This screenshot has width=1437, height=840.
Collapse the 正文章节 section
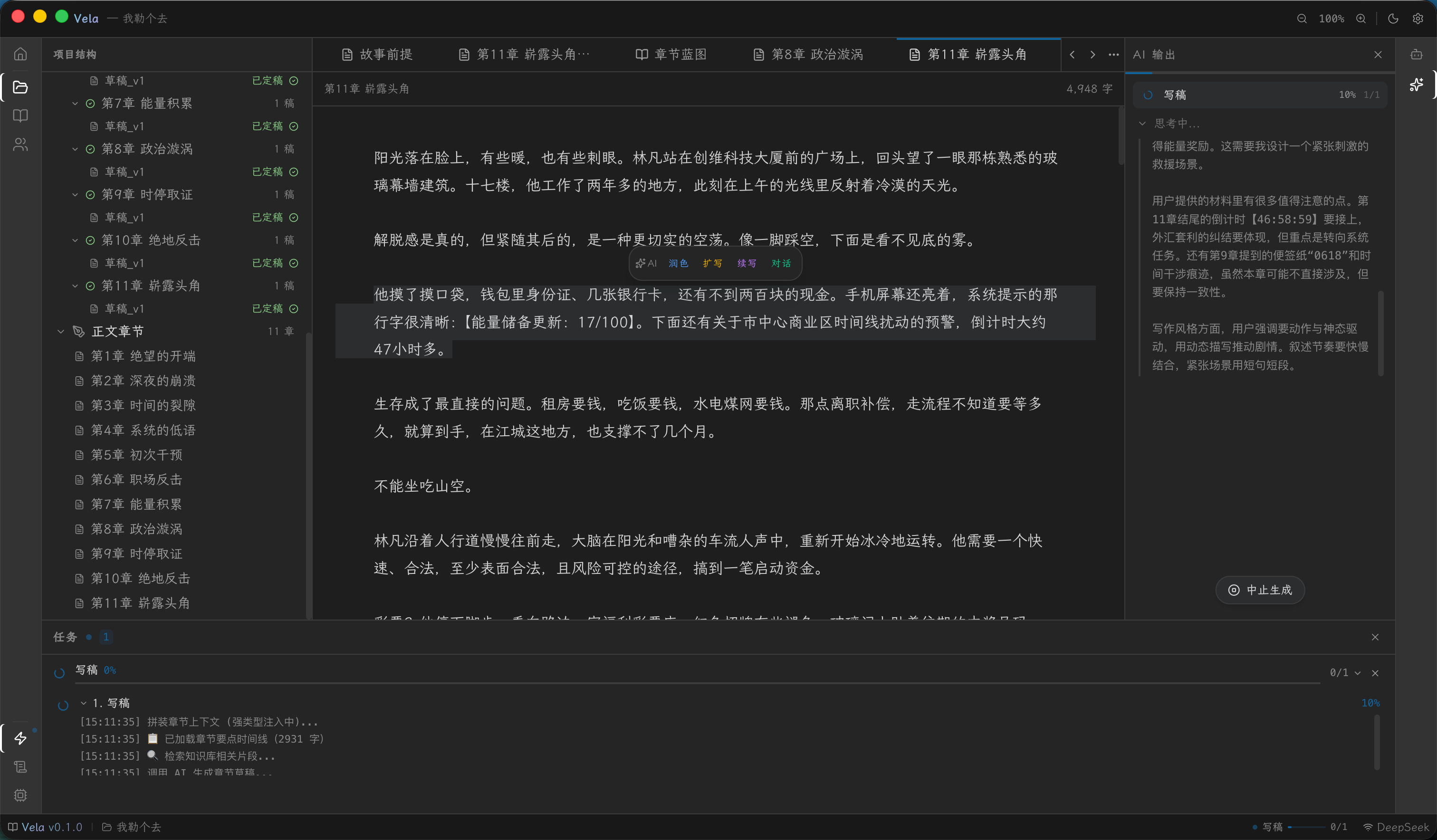click(x=61, y=331)
